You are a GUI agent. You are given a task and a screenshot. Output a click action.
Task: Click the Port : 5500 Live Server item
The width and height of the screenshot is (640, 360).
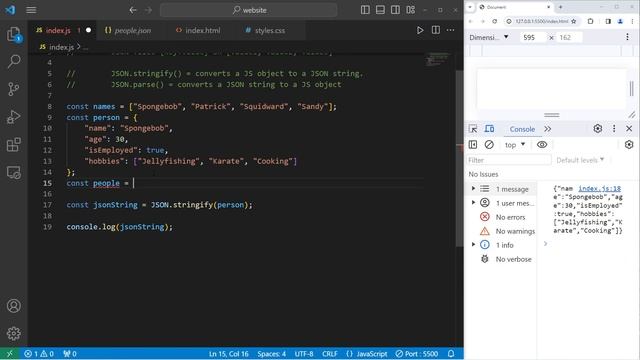(x=417, y=353)
